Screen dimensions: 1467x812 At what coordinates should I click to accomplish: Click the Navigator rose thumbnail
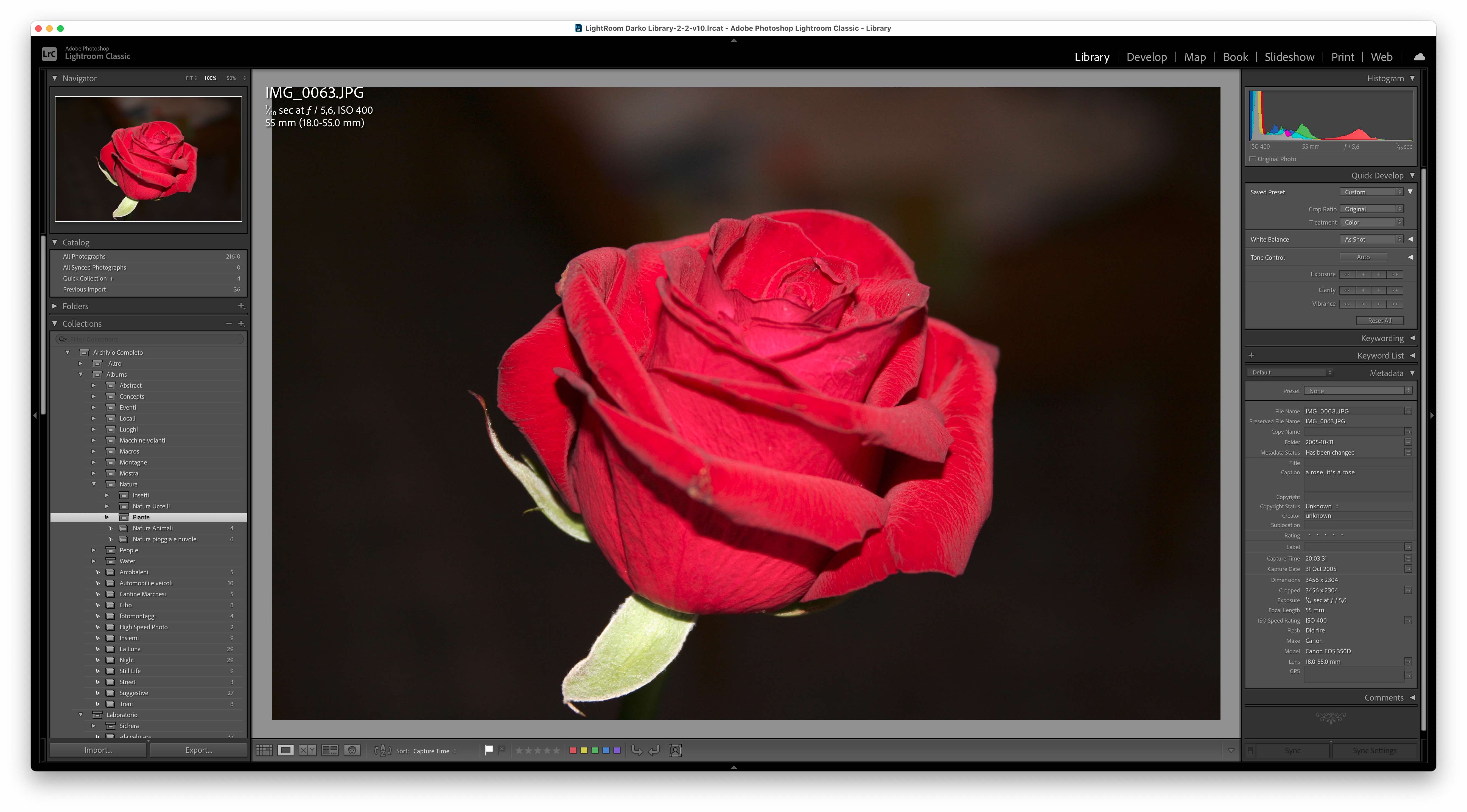[x=148, y=159]
